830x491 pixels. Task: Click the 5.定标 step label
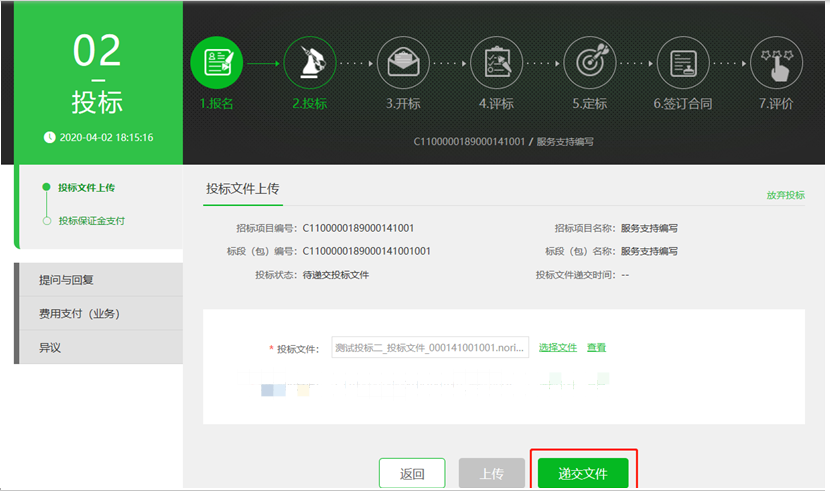point(590,104)
